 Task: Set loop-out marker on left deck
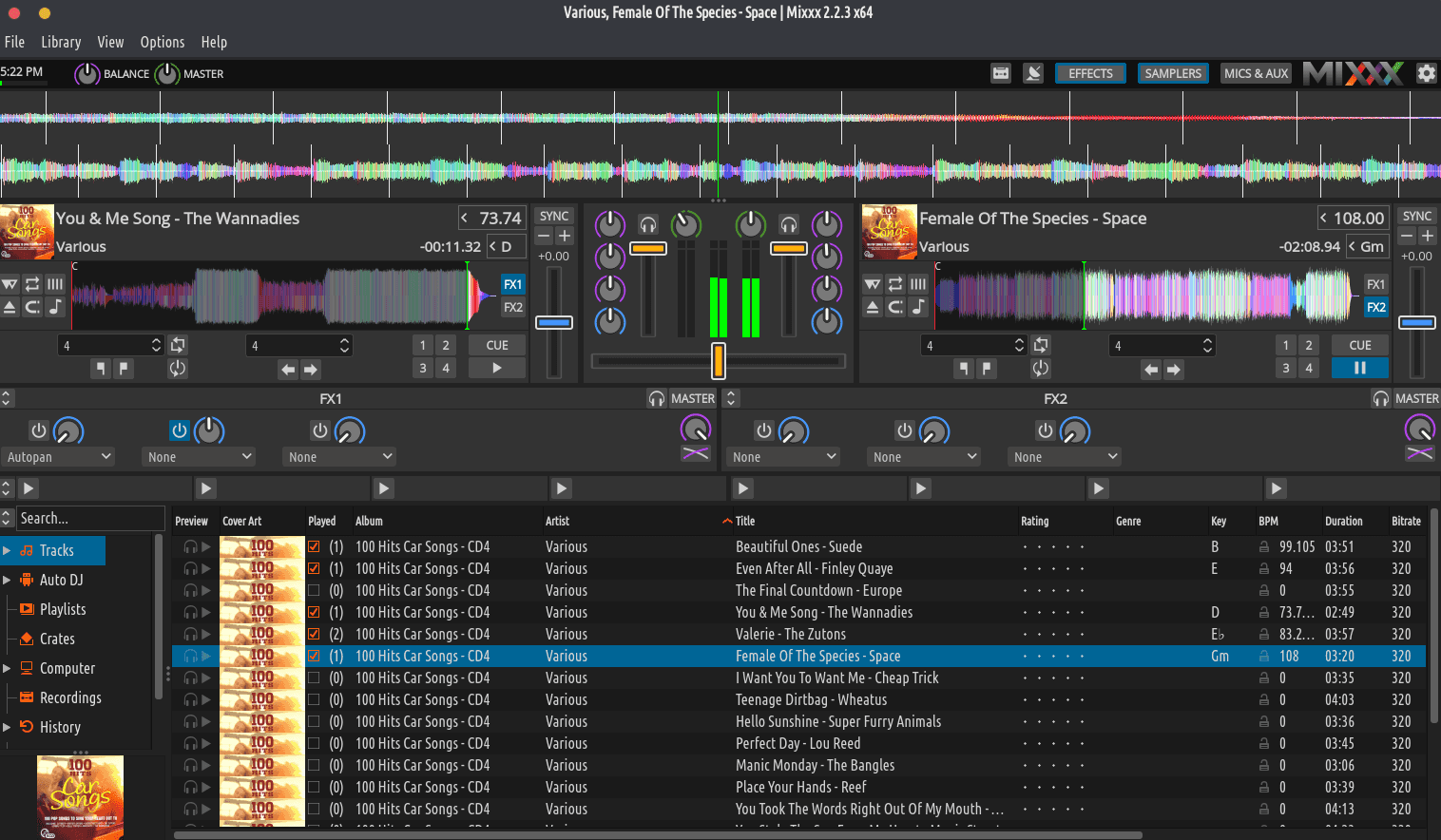point(124,369)
